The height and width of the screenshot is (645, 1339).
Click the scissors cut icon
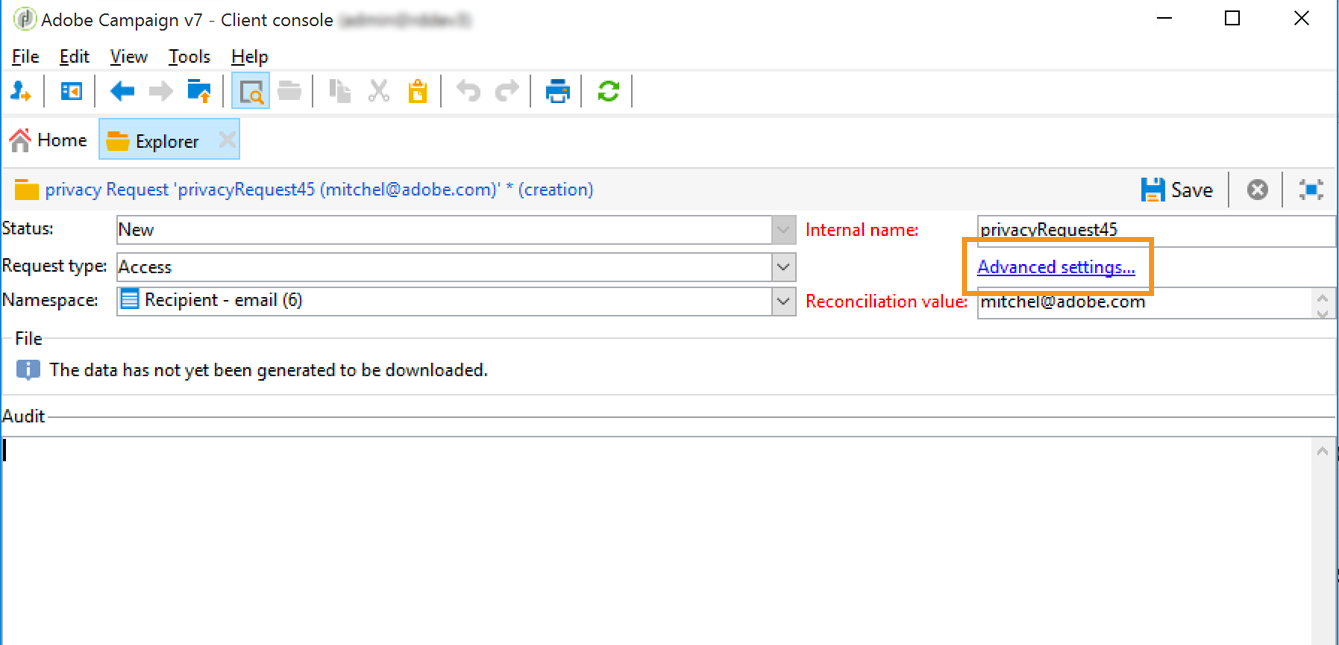click(379, 92)
